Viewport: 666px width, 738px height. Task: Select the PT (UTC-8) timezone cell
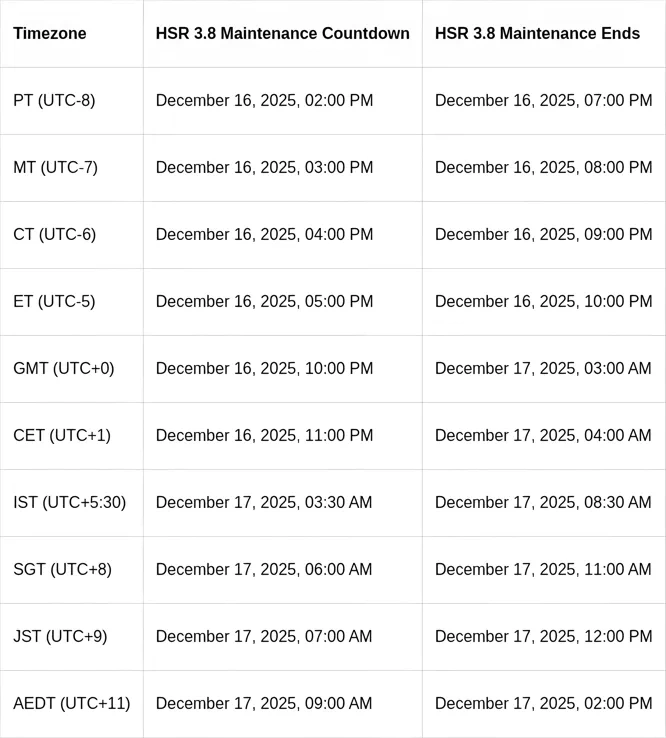pyautogui.click(x=55, y=101)
